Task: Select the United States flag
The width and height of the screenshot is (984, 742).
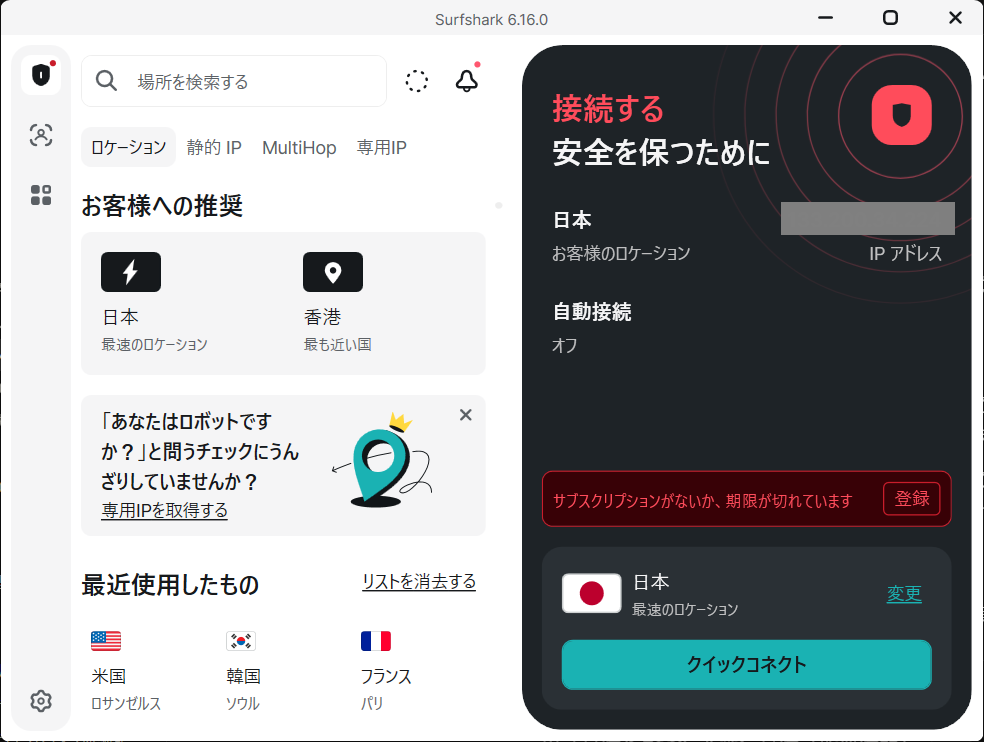Action: tap(106, 641)
